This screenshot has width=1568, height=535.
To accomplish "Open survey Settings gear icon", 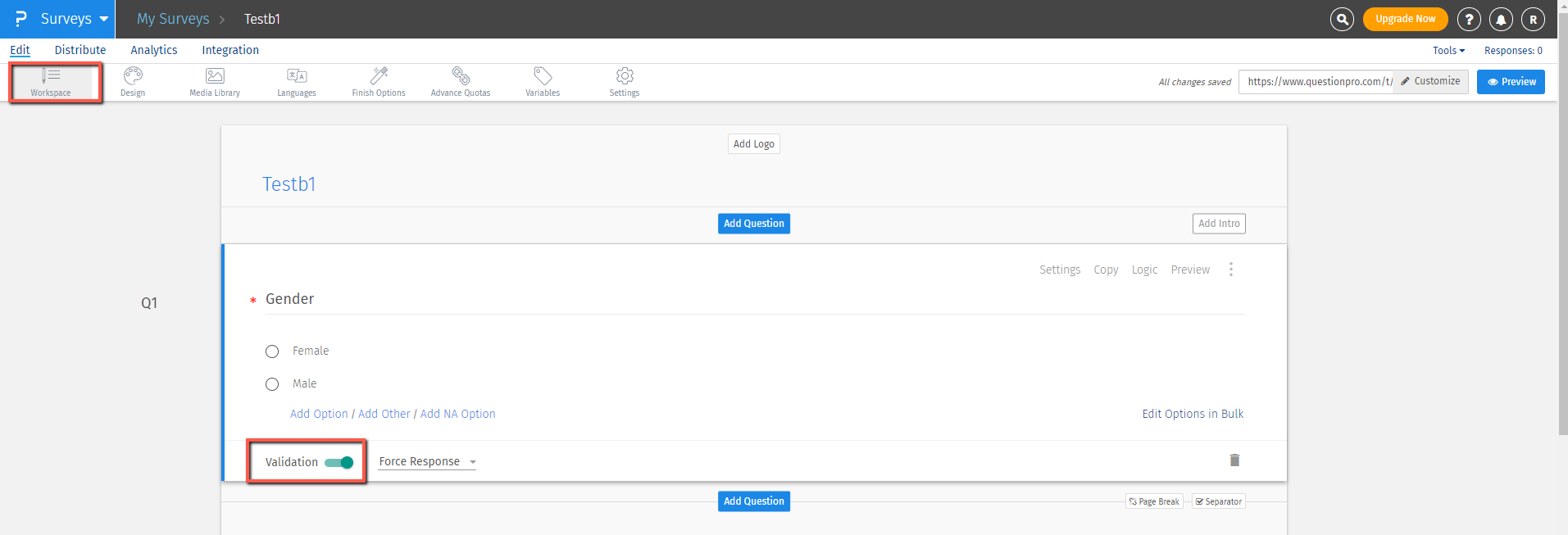I will point(625,81).
